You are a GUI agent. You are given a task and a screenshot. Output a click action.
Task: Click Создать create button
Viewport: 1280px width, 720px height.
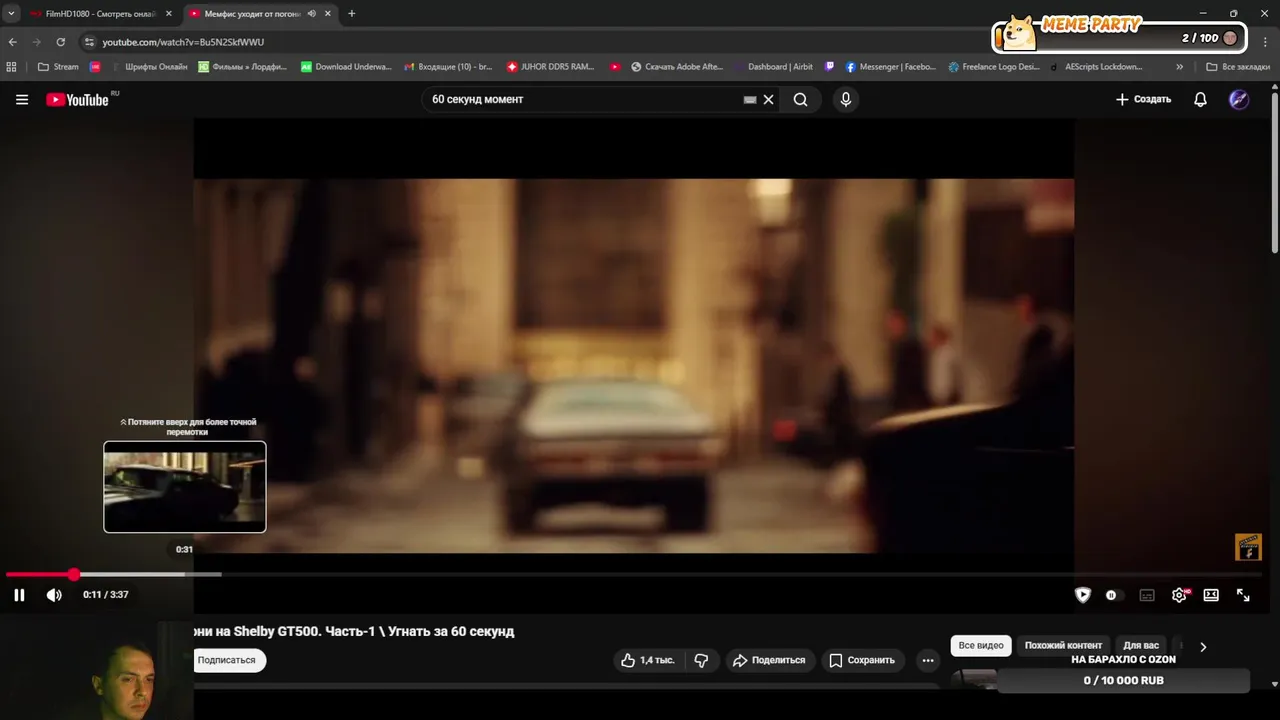[1143, 99]
